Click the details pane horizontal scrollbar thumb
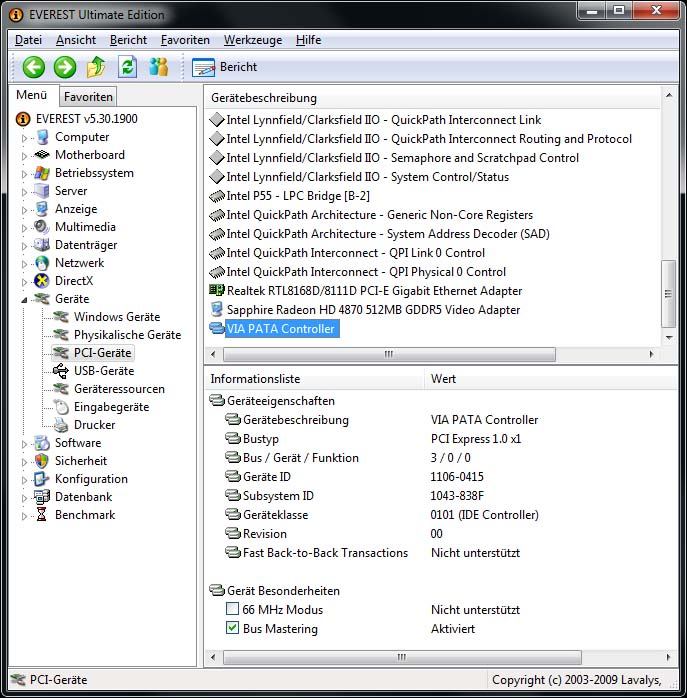 (402, 657)
